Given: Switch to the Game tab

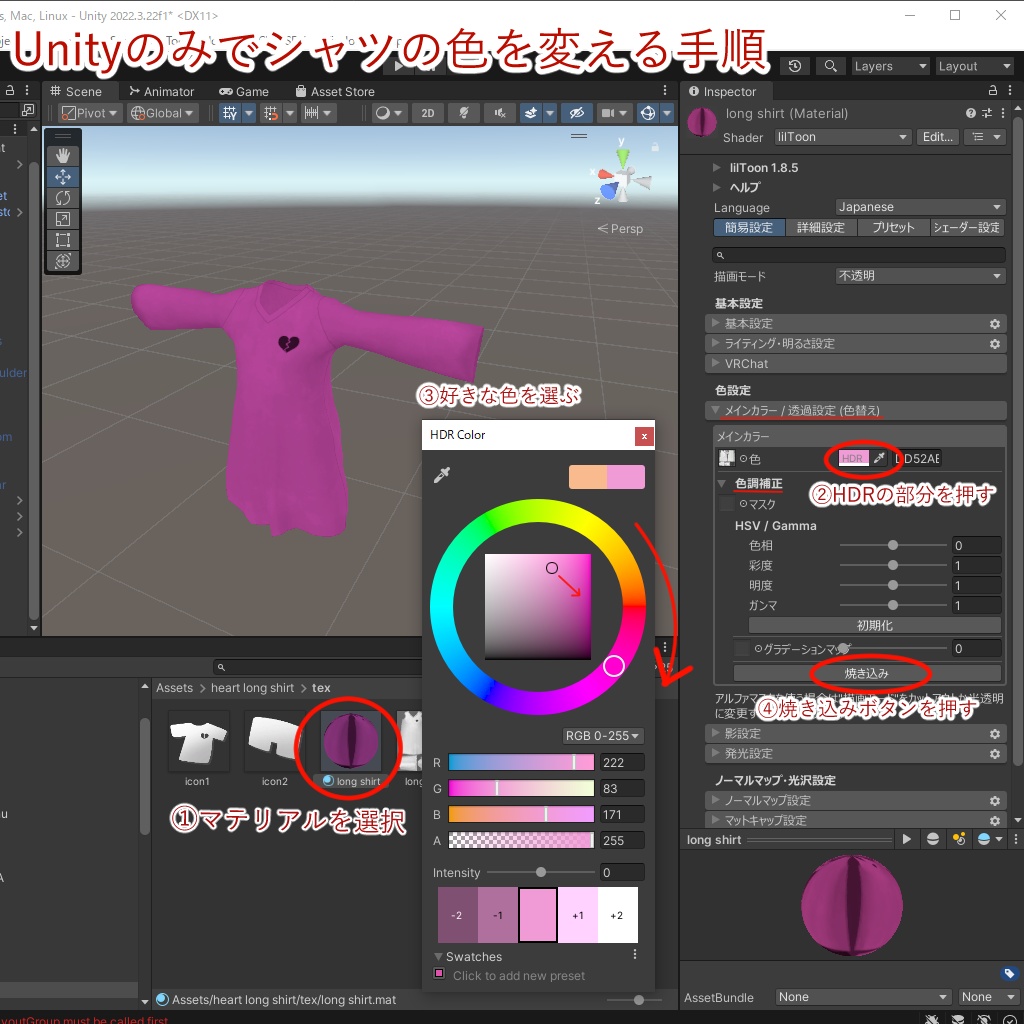Looking at the screenshot, I should pos(244,91).
